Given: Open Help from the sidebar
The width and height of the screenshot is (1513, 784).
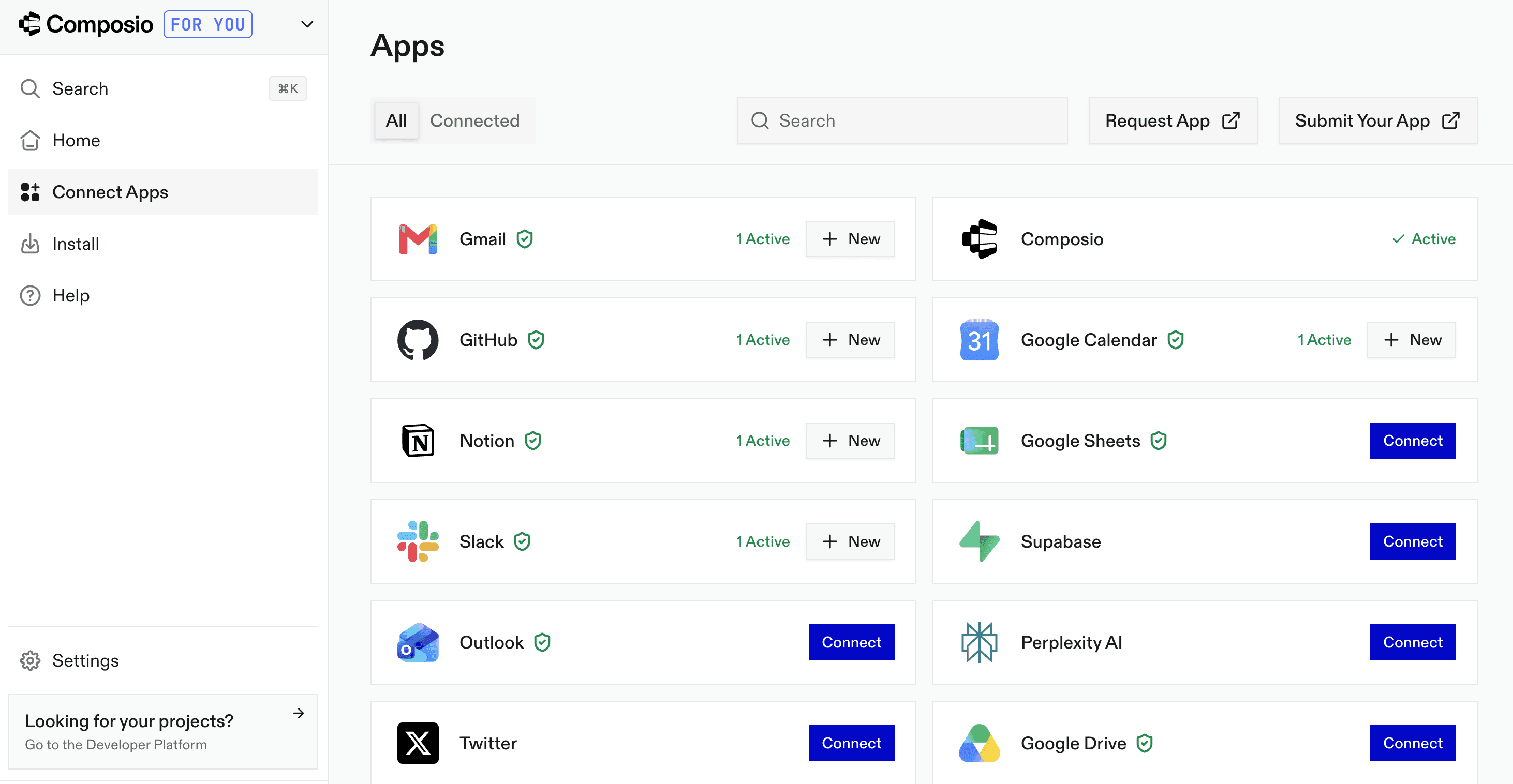Looking at the screenshot, I should point(164,295).
